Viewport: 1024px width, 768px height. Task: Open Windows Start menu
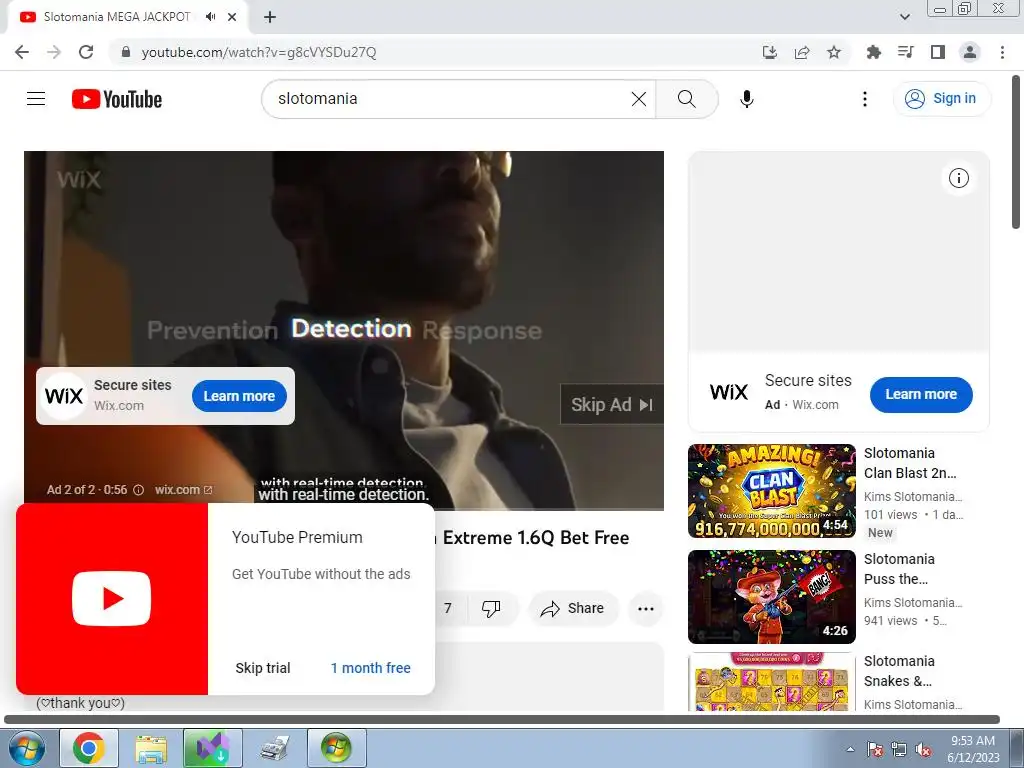[x=26, y=748]
